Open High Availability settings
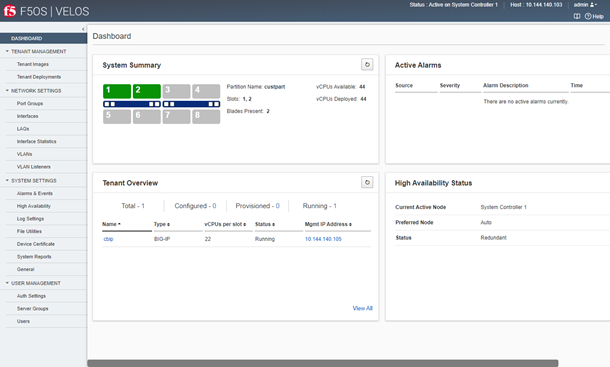The width and height of the screenshot is (610, 367). pyautogui.click(x=33, y=206)
